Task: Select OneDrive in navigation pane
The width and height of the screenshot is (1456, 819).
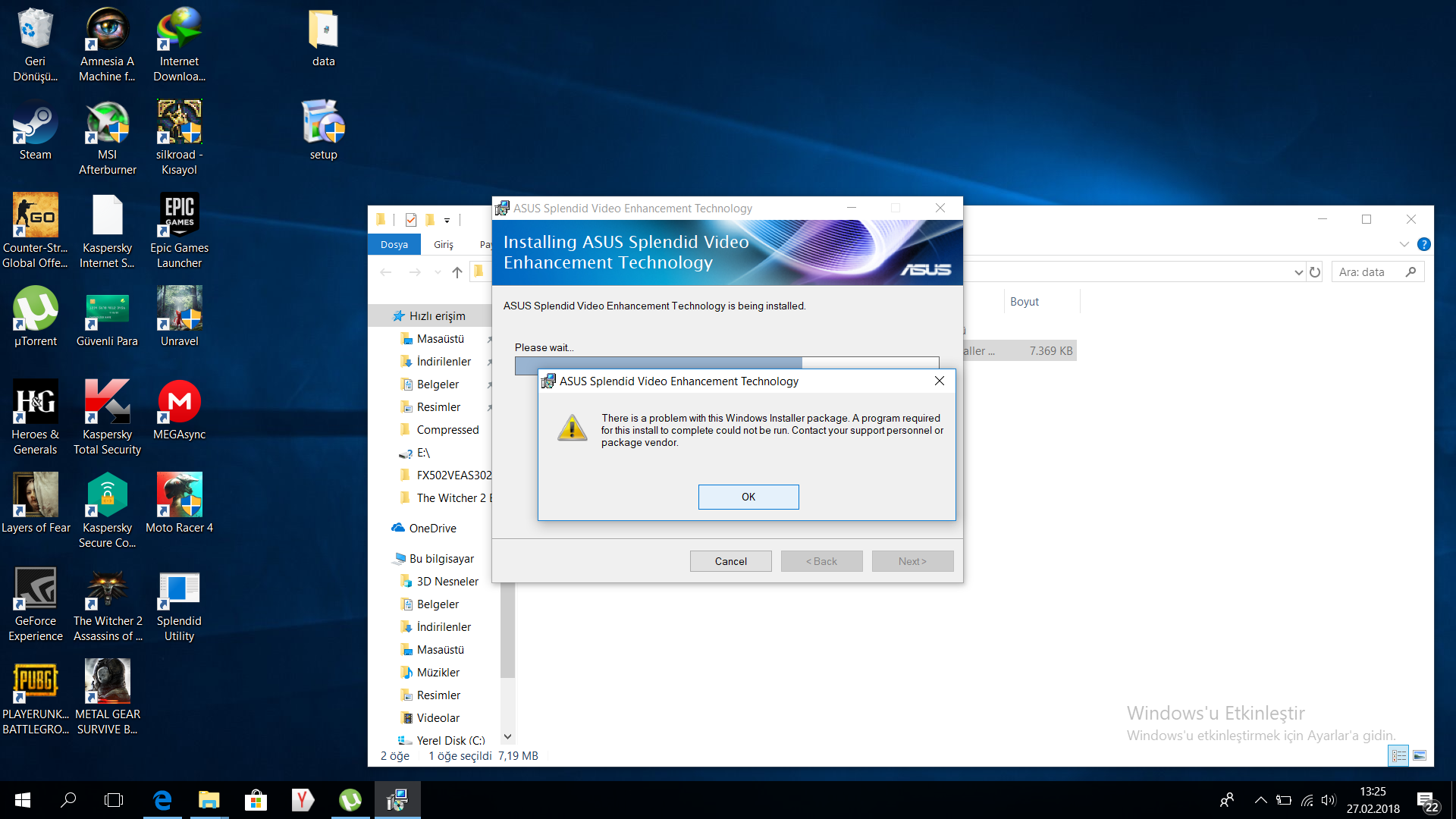Action: click(x=432, y=529)
